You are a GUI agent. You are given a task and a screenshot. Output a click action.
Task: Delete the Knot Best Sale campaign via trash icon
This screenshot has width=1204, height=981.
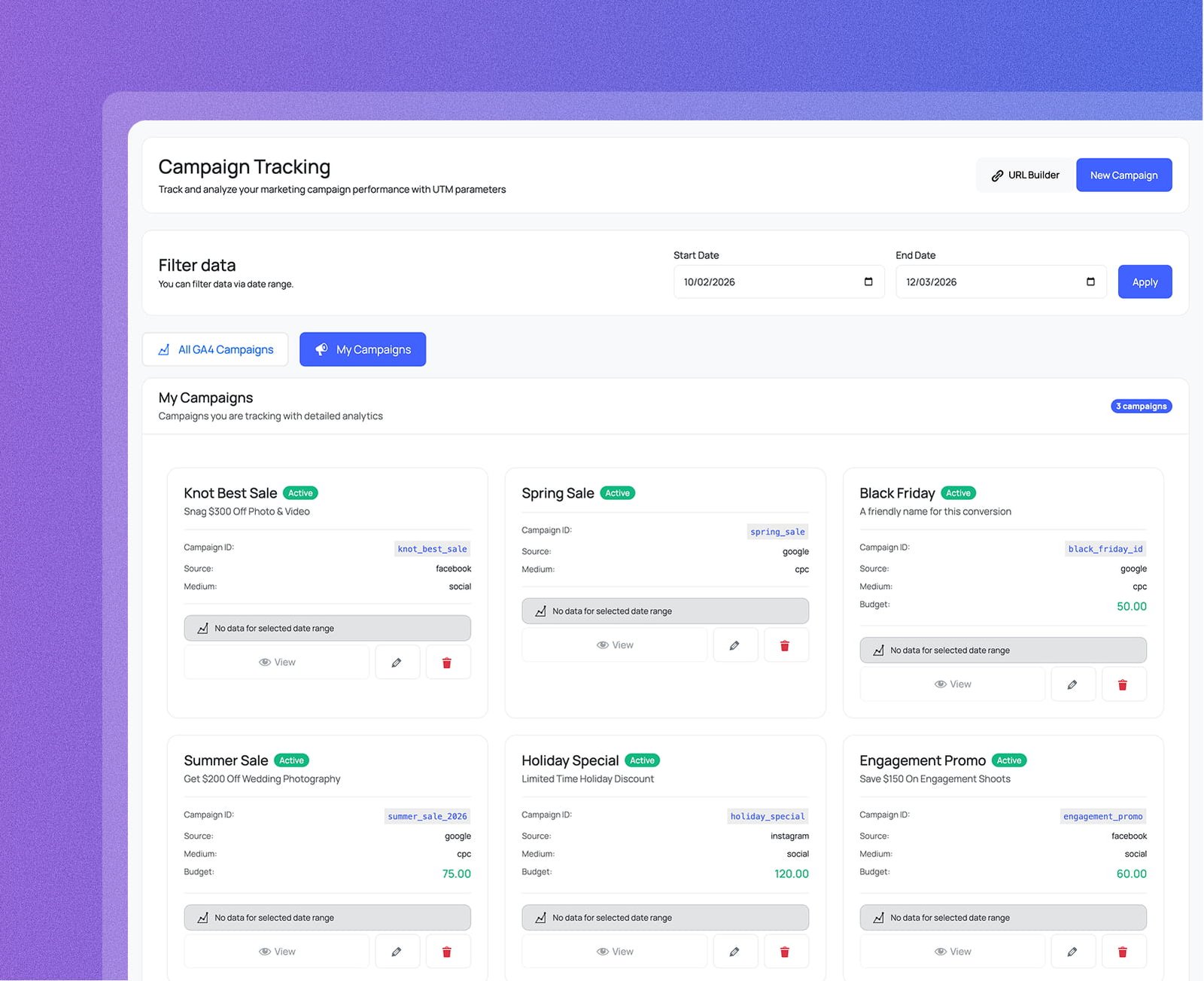[x=447, y=663]
